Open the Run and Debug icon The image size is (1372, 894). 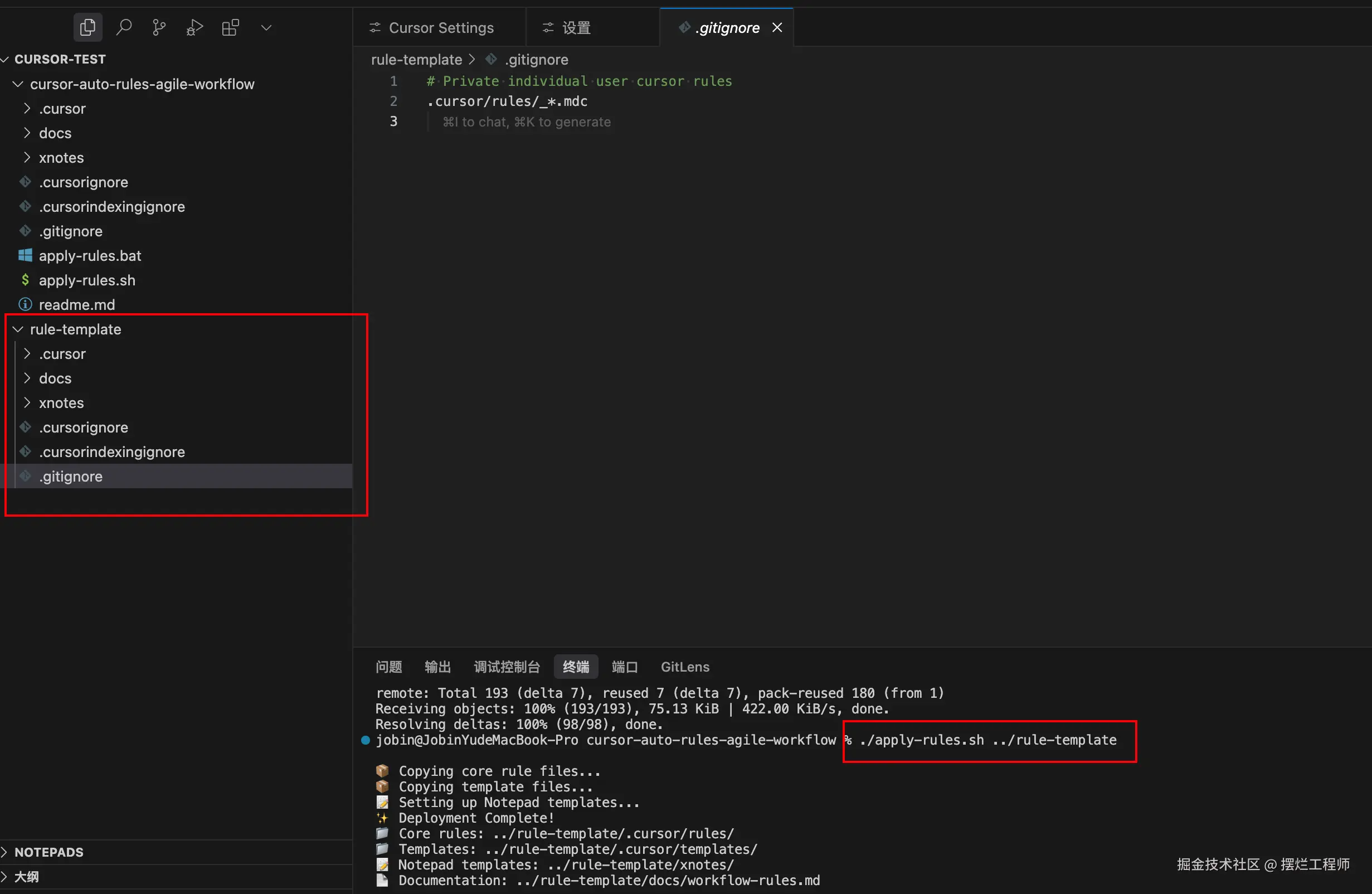tap(195, 27)
